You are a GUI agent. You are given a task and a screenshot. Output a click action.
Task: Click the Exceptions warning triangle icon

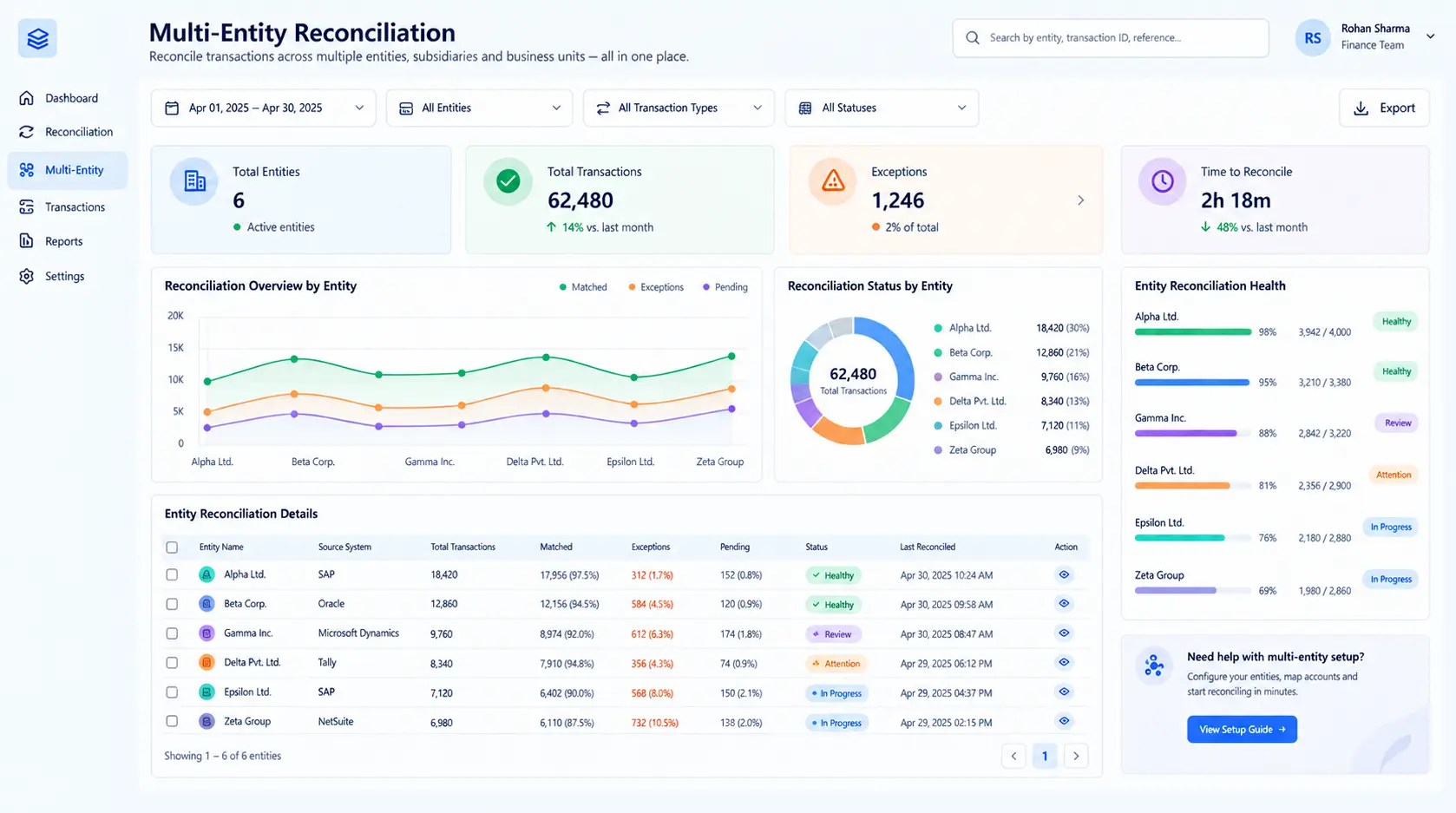click(833, 181)
